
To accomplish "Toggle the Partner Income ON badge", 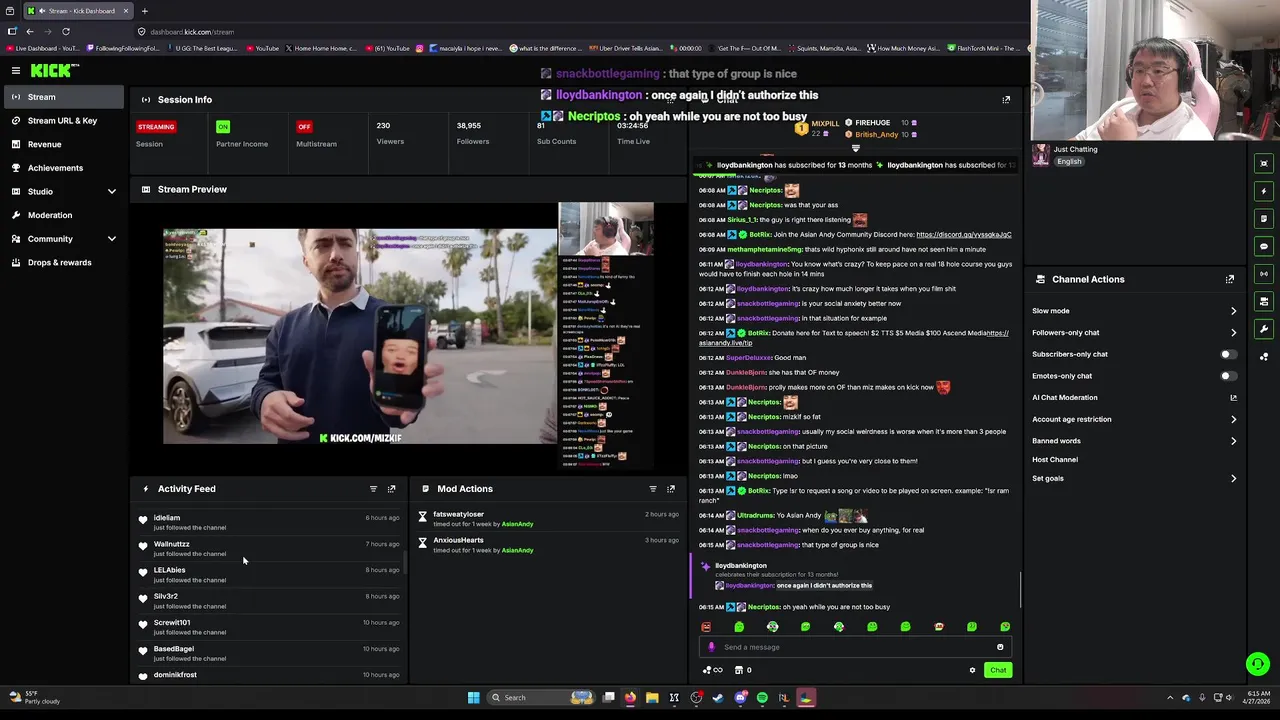I will (223, 127).
